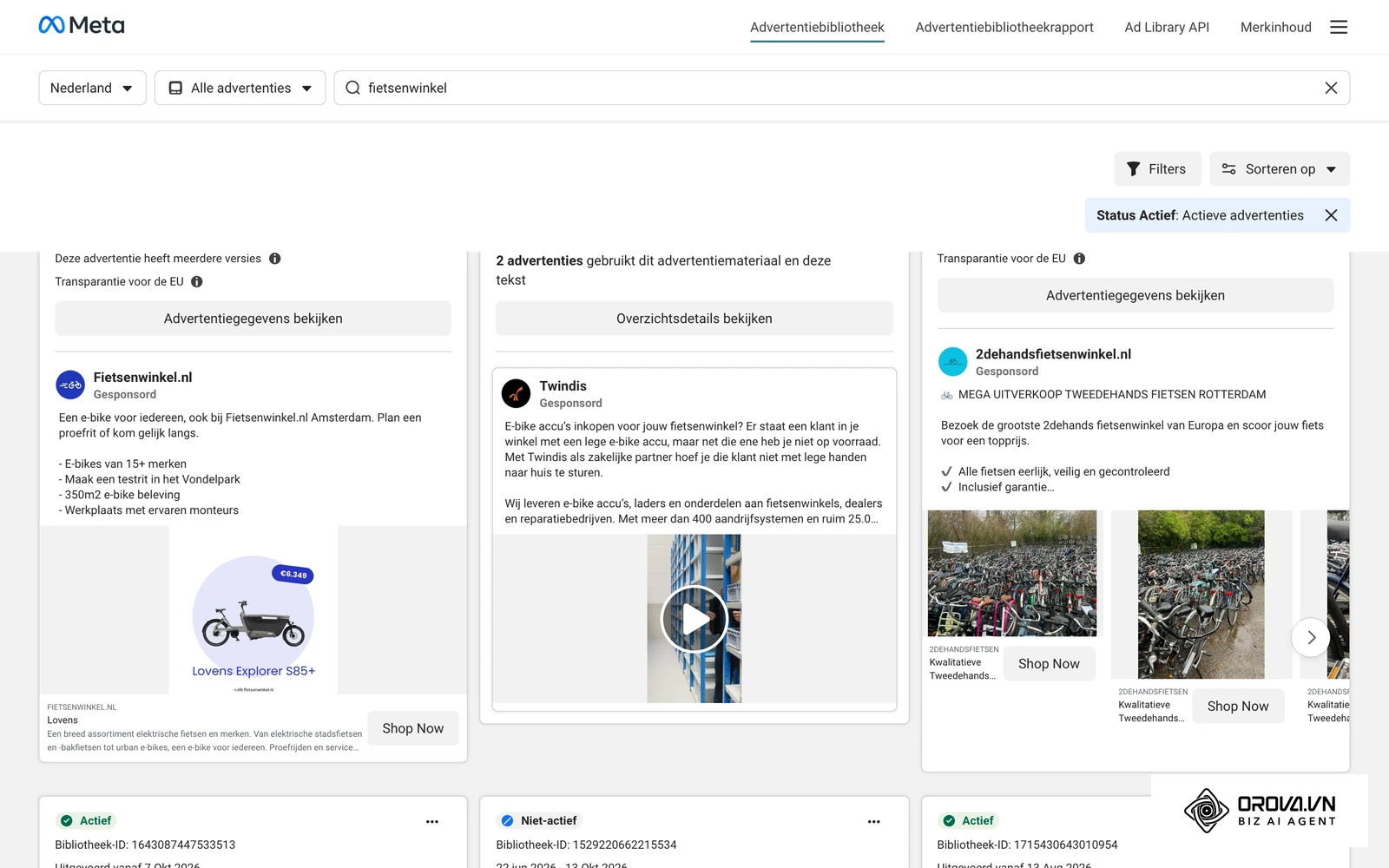
Task: Click the Meta logo
Action: [82, 25]
